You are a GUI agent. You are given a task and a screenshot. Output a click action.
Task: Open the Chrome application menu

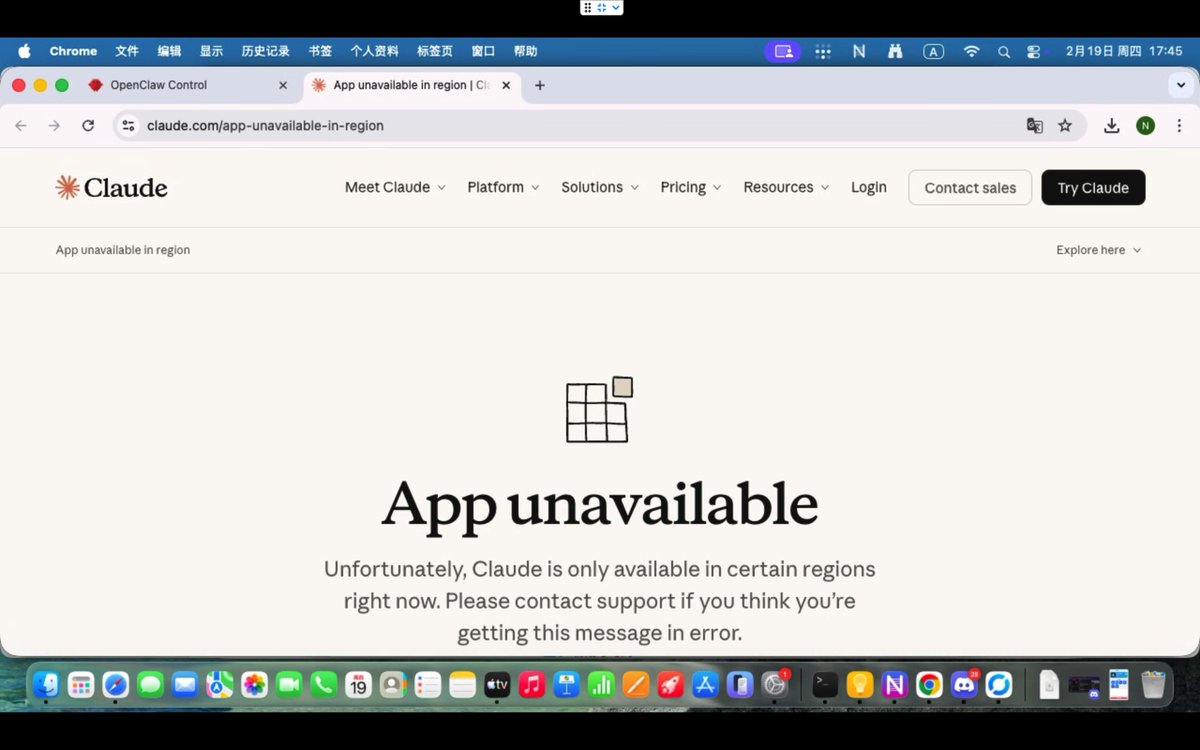point(73,51)
